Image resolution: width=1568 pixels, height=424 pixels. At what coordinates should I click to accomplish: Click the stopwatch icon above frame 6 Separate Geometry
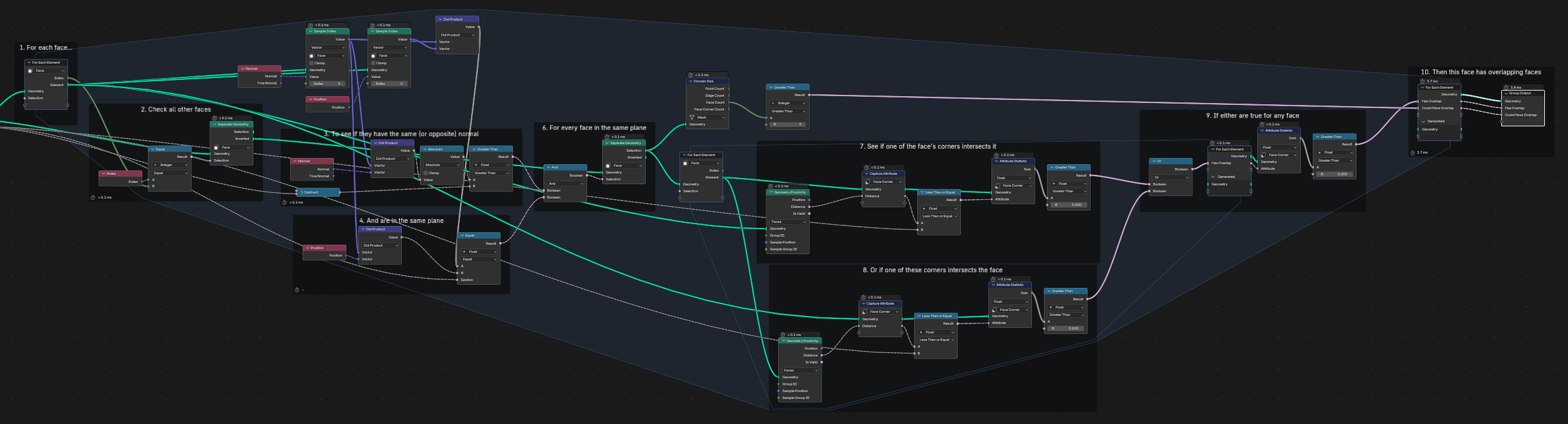[607, 137]
